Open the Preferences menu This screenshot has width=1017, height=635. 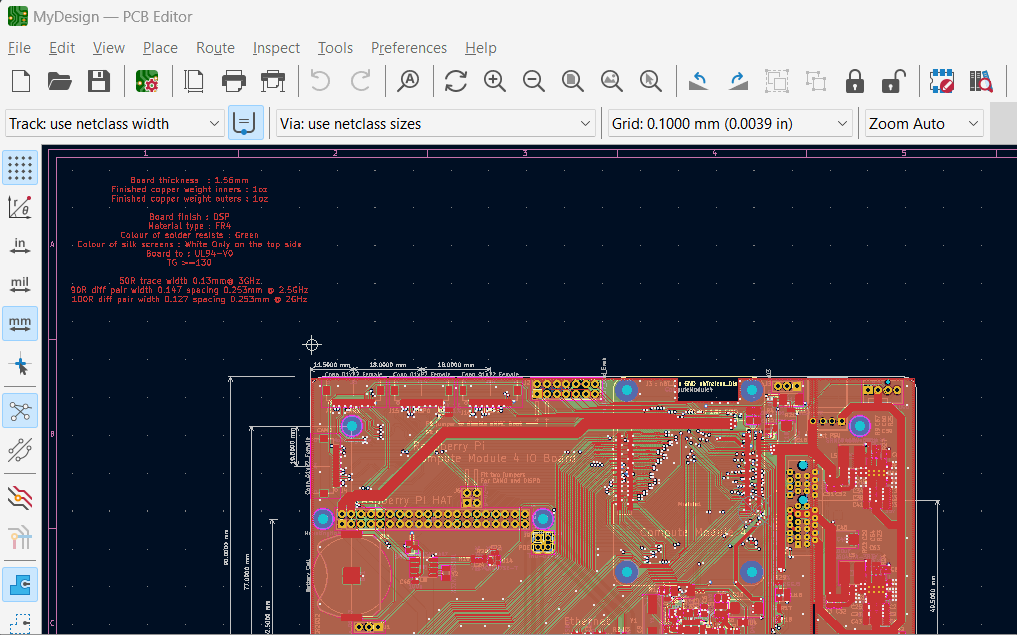pyautogui.click(x=409, y=48)
